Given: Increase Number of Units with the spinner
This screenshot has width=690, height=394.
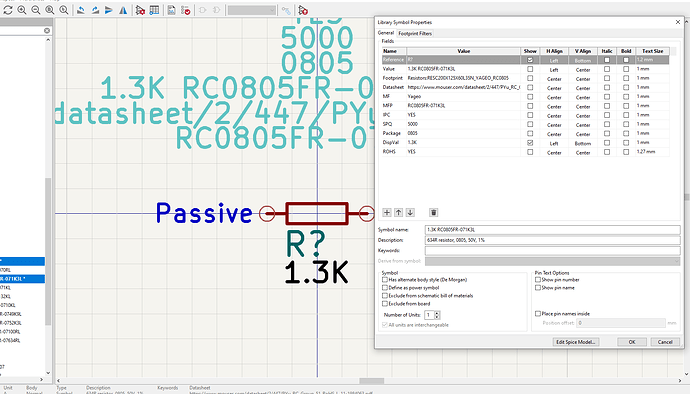Looking at the screenshot, I should (437, 313).
